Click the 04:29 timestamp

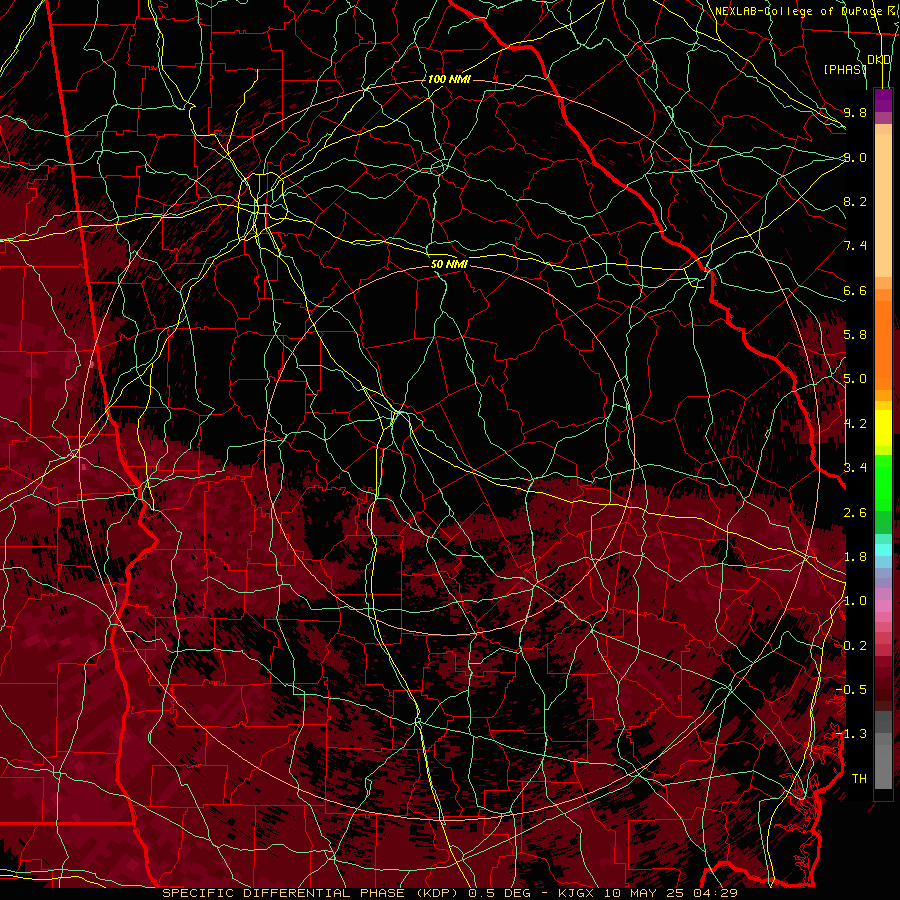click(x=715, y=893)
